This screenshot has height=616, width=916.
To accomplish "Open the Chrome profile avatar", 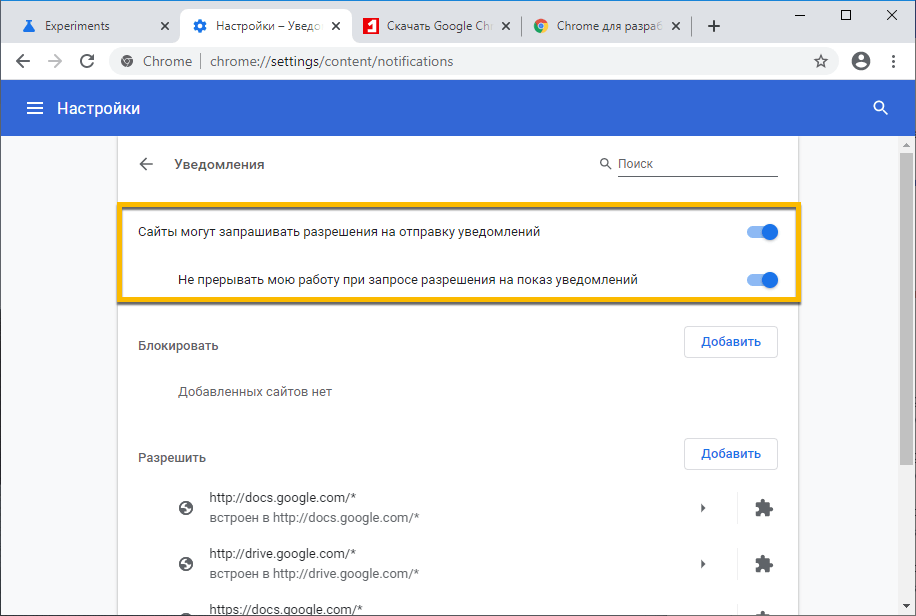I will tap(860, 61).
